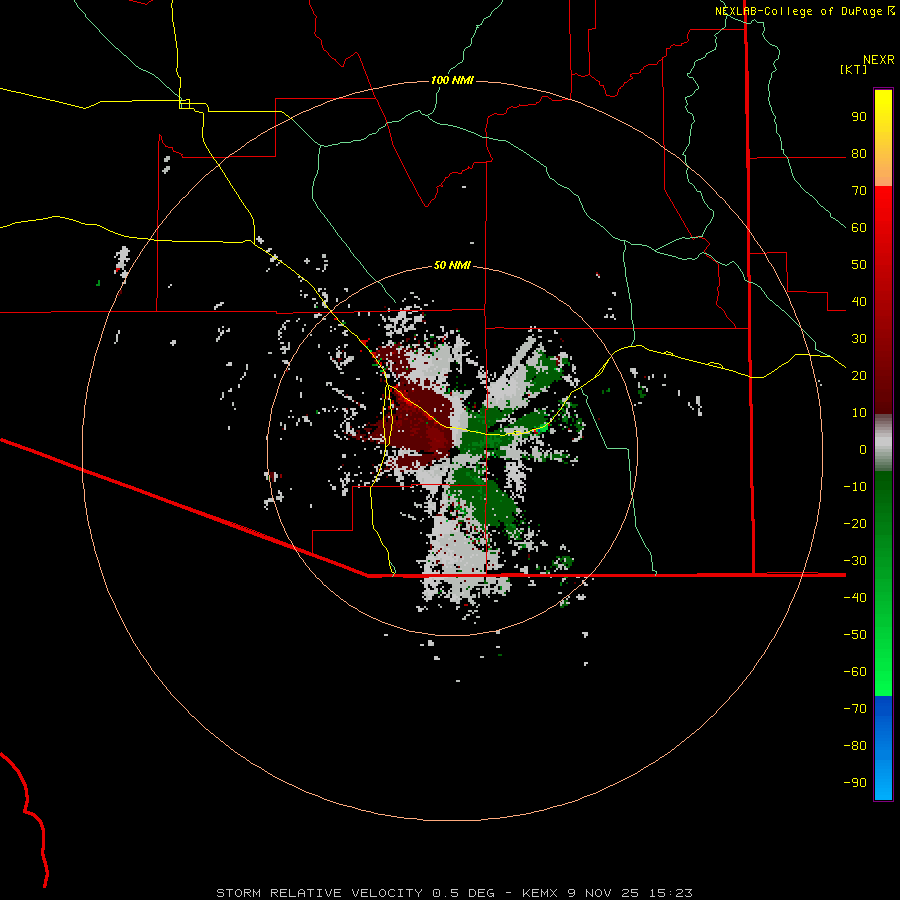Image resolution: width=900 pixels, height=900 pixels.
Task: Click the -50 scale value
Action: click(855, 634)
